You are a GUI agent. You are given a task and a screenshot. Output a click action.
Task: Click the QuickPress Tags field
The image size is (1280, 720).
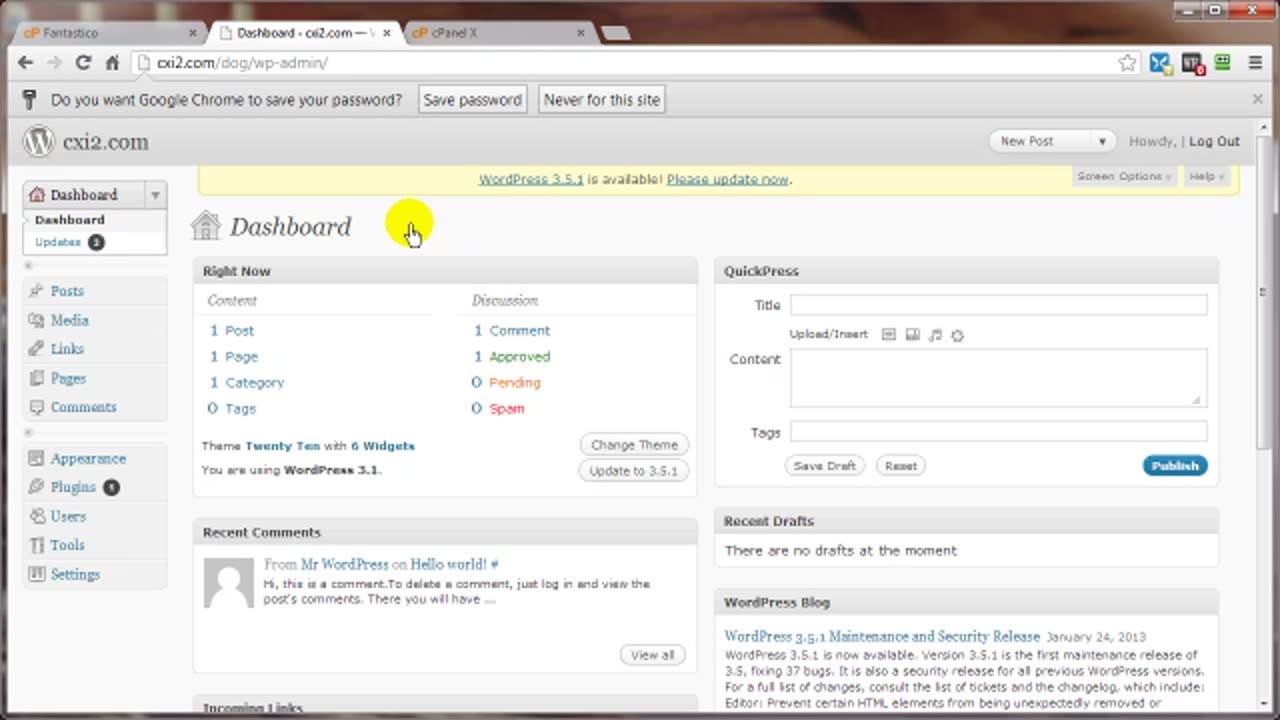(998, 432)
